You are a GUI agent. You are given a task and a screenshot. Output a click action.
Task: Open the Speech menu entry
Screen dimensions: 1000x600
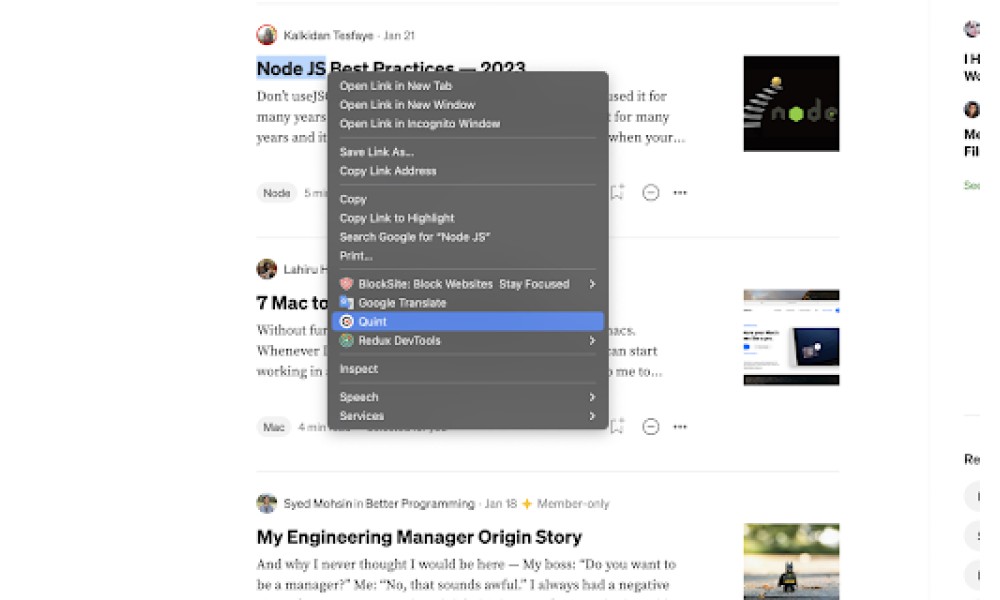tap(467, 397)
